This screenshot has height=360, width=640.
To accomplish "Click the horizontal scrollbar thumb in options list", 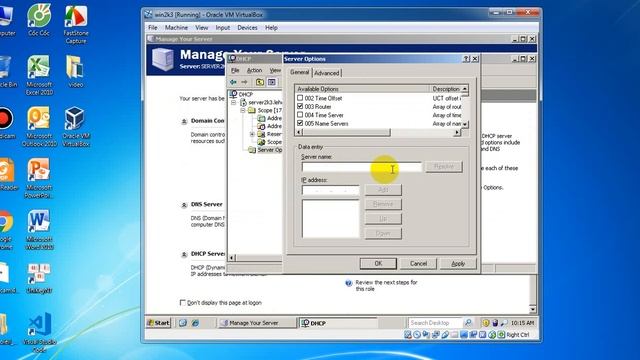I will click(x=346, y=132).
